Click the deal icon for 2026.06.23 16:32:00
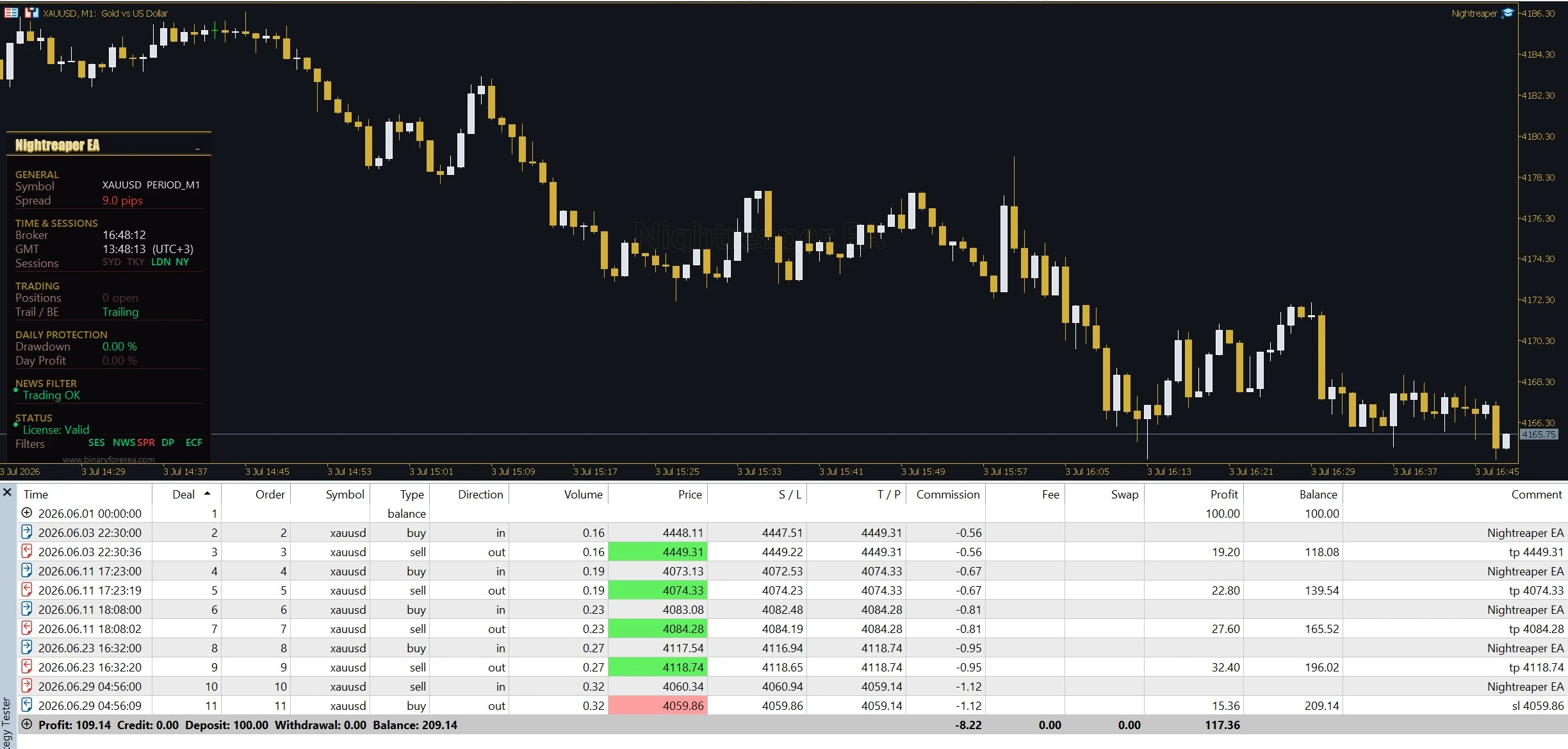This screenshot has width=1568, height=749. (x=27, y=647)
